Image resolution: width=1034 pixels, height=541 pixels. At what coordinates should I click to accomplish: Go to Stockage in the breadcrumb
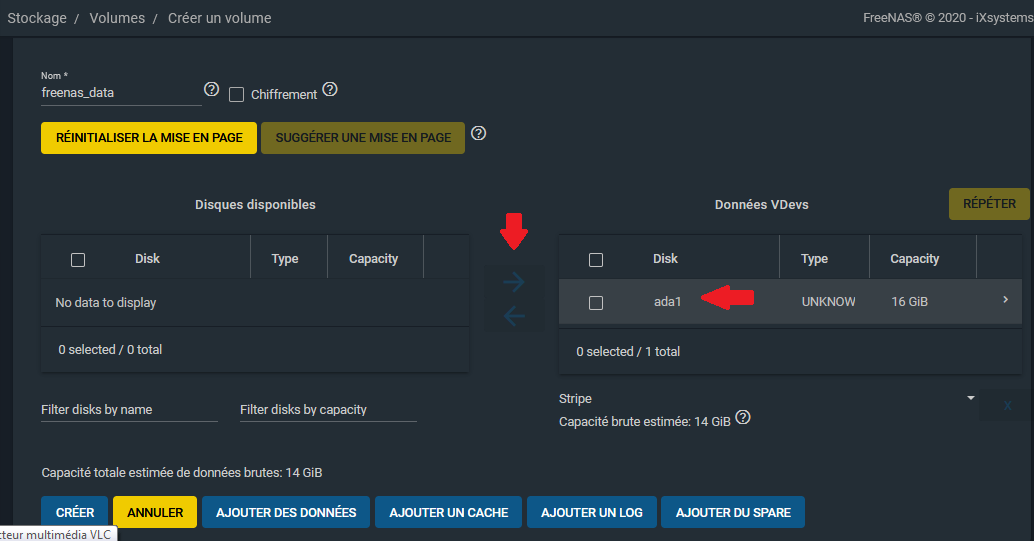click(37, 18)
